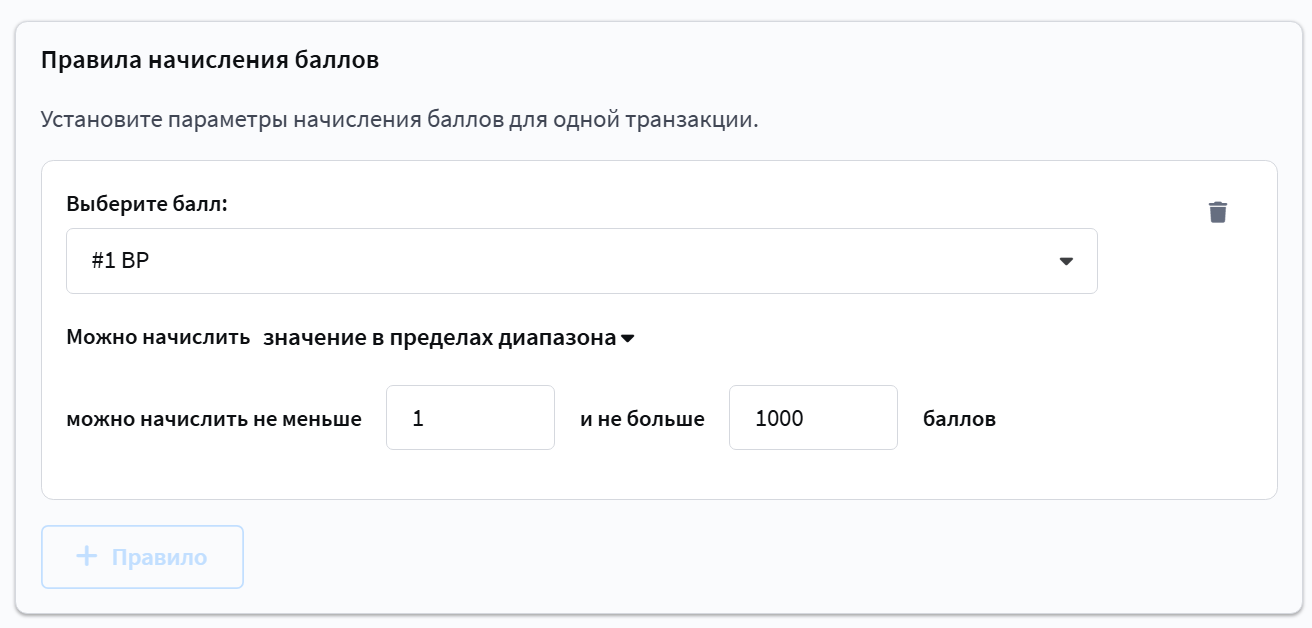Image resolution: width=1312 pixels, height=628 pixels.
Task: Click the Правило label text on the add button
Action: [x=159, y=557]
